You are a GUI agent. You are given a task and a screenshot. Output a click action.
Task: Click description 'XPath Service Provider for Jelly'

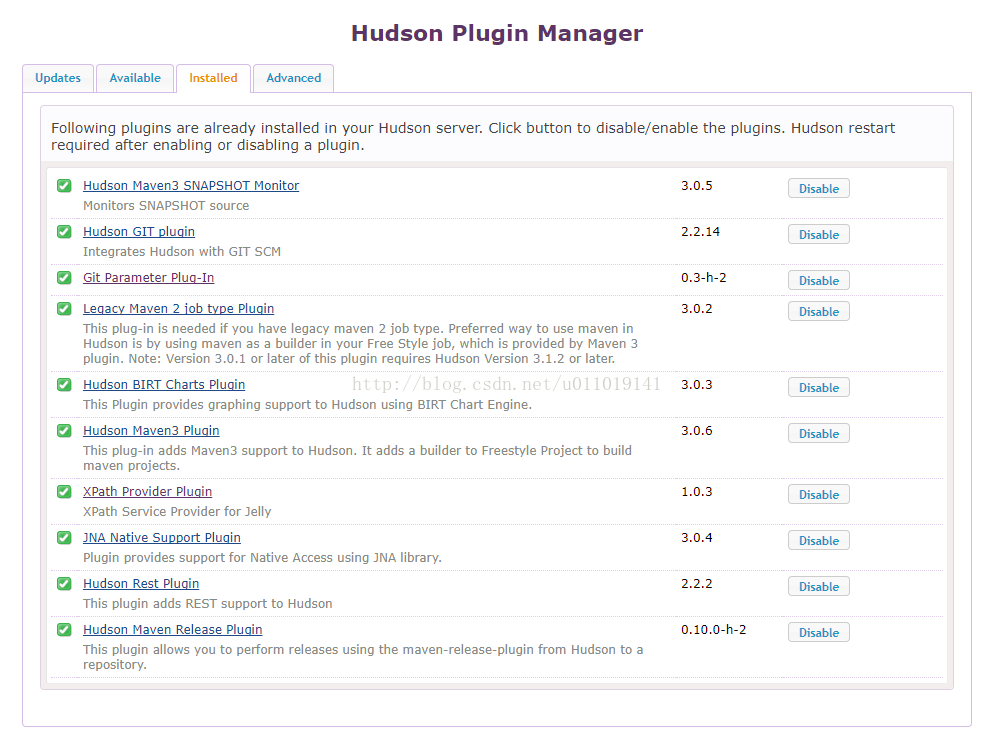click(x=177, y=512)
